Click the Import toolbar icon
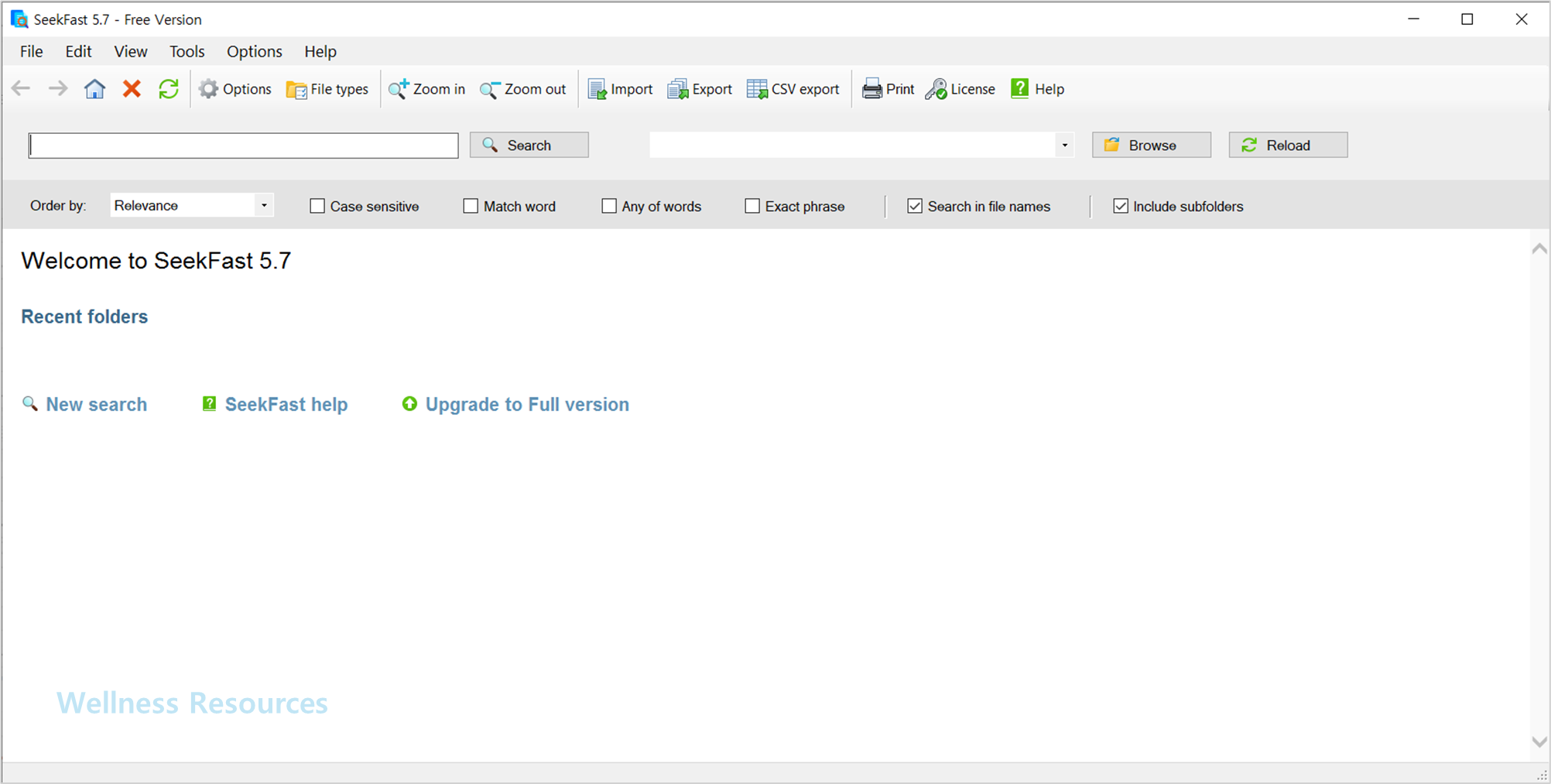Image resolution: width=1551 pixels, height=784 pixels. coord(620,89)
